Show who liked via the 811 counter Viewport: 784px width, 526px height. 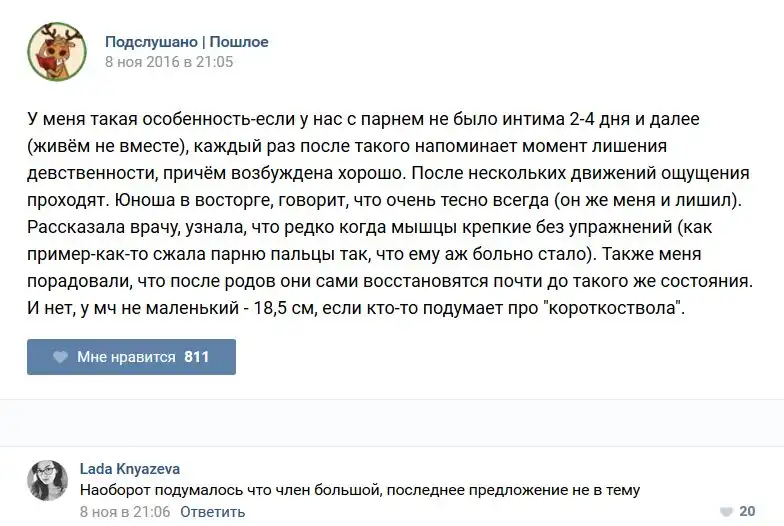coord(197,357)
